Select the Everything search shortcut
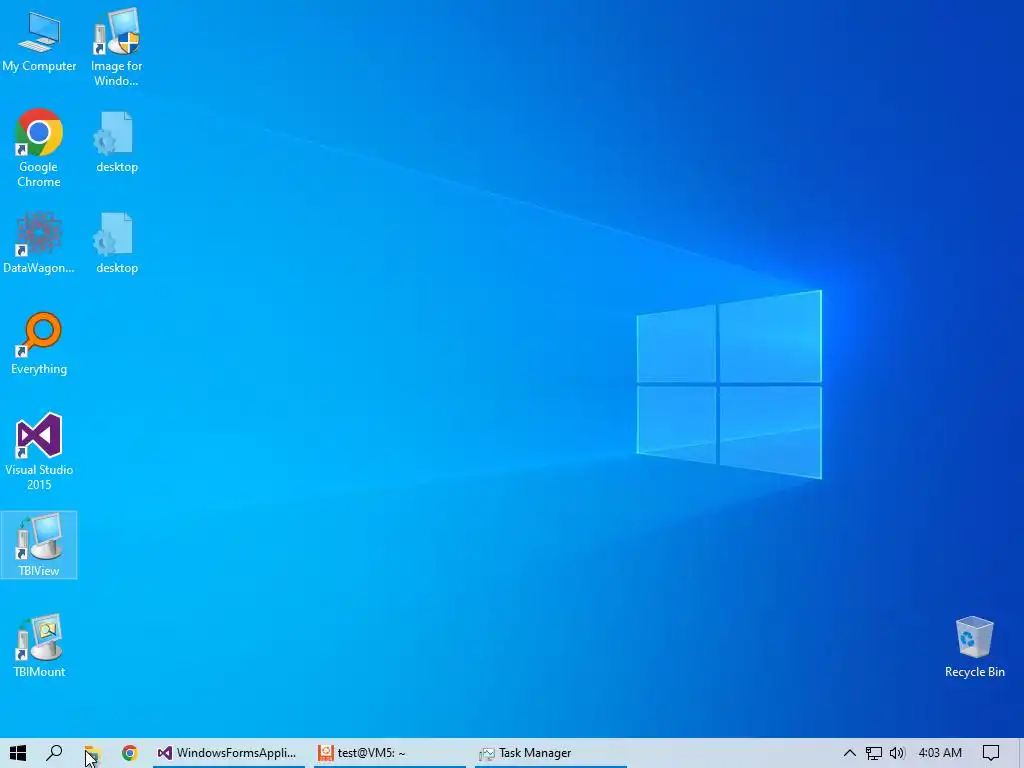 point(39,344)
